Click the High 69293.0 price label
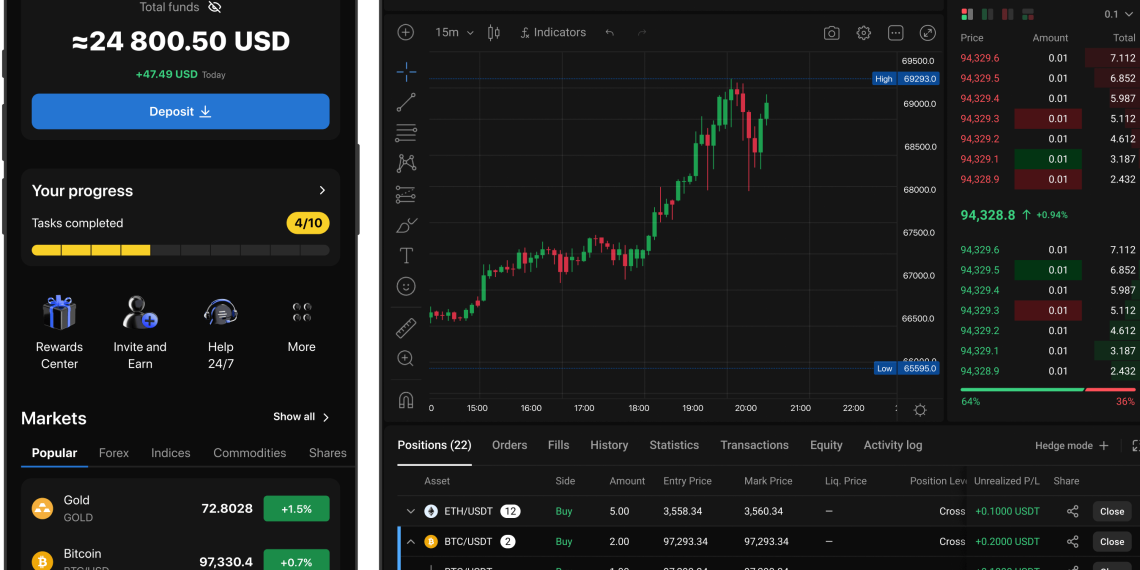Viewport: 1140px width, 570px height. 906,79
